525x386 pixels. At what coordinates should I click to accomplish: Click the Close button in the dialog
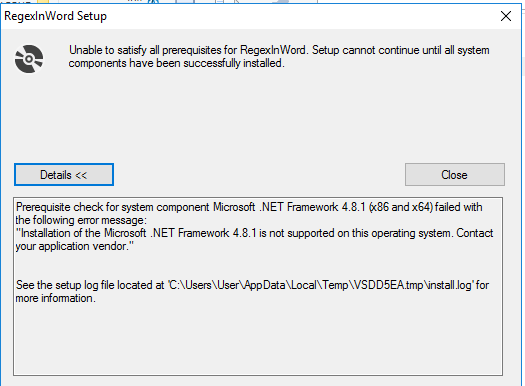[455, 175]
